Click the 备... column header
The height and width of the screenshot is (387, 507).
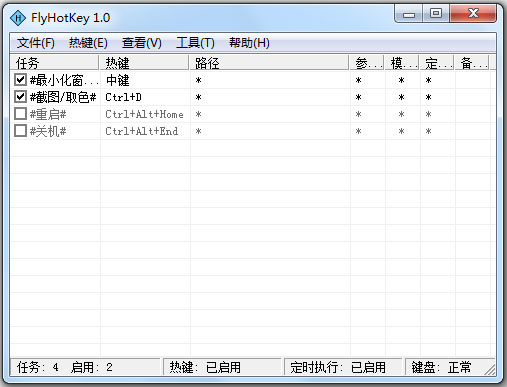pyautogui.click(x=472, y=63)
